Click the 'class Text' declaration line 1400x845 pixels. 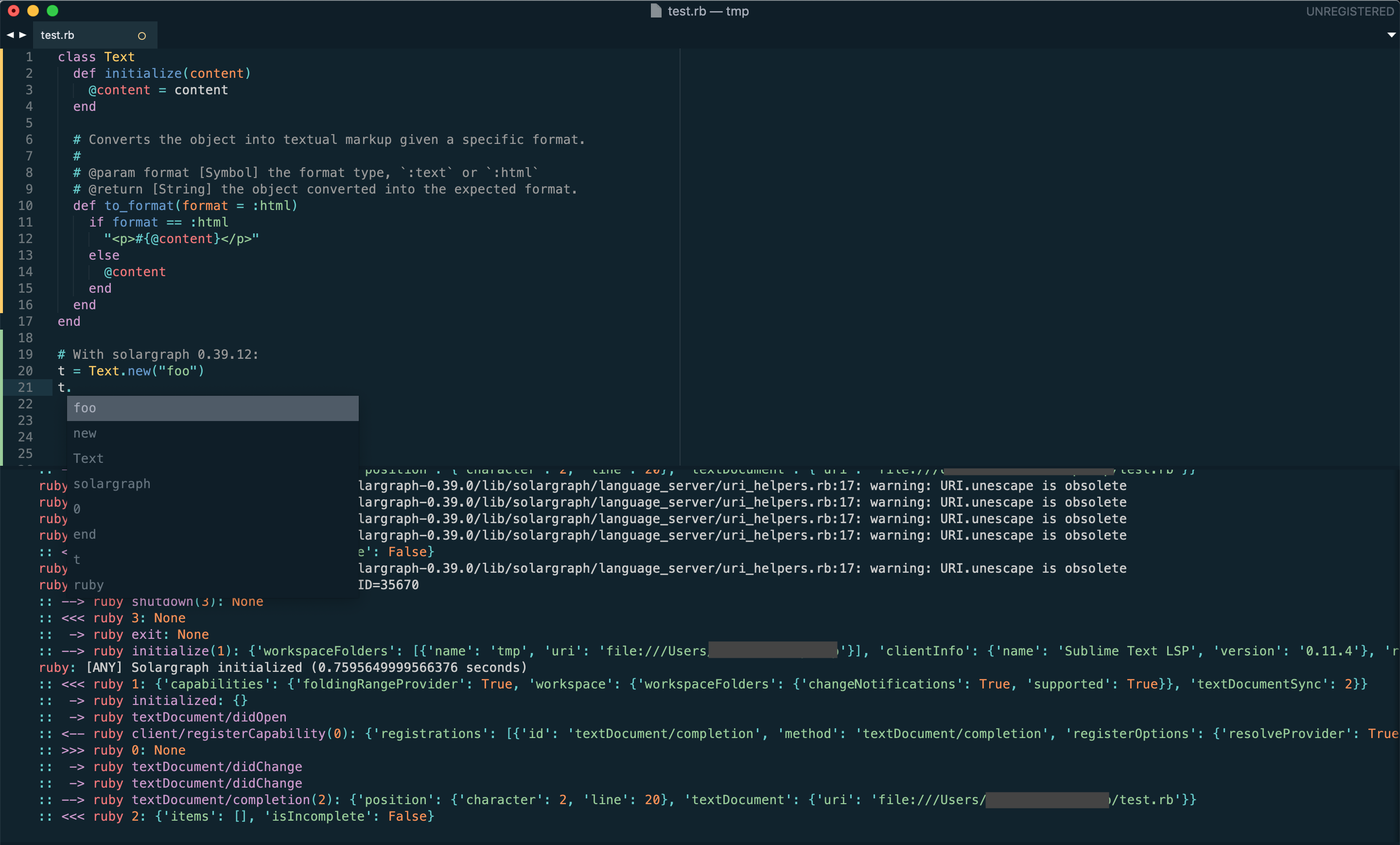(x=96, y=57)
